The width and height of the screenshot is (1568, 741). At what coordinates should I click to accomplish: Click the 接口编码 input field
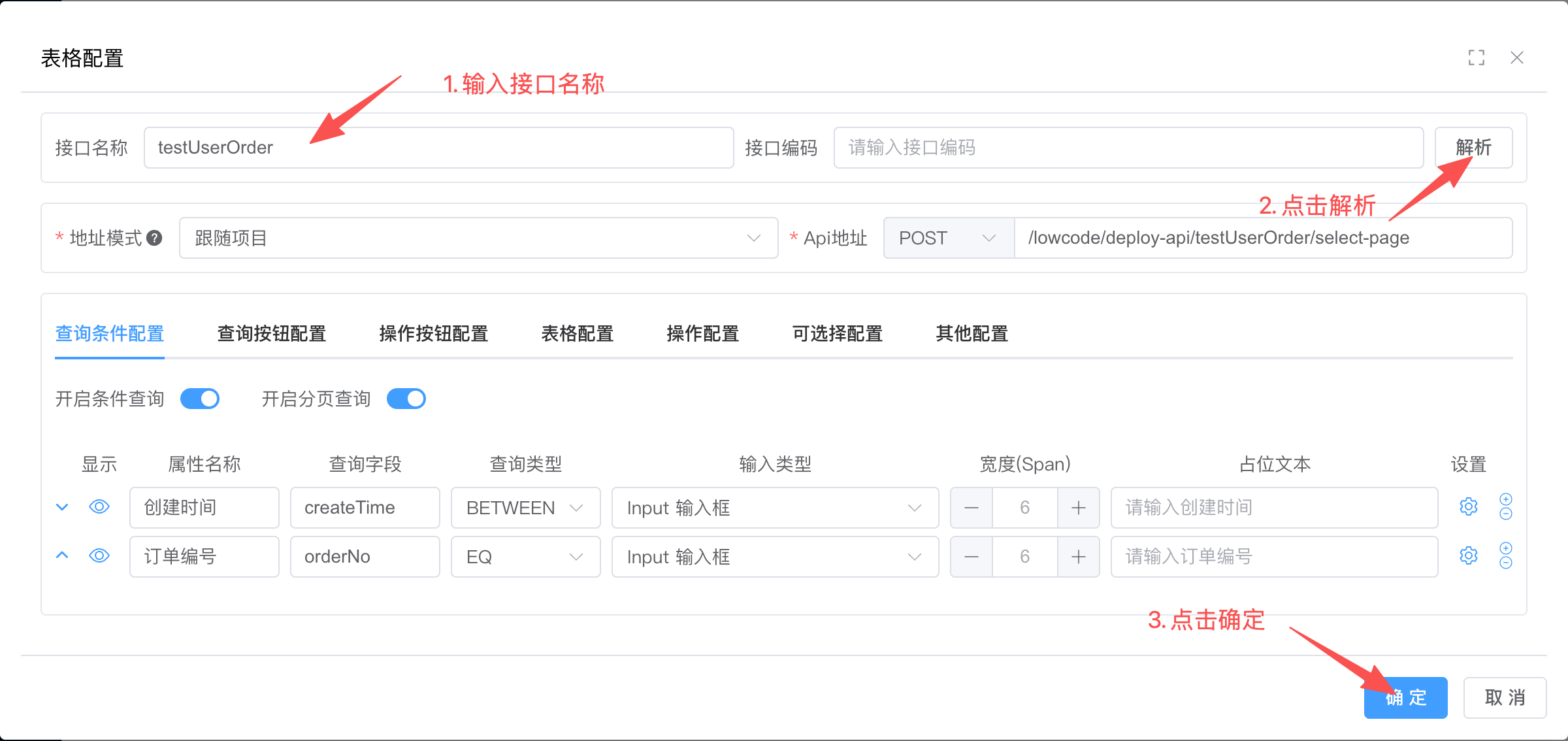coord(1128,148)
